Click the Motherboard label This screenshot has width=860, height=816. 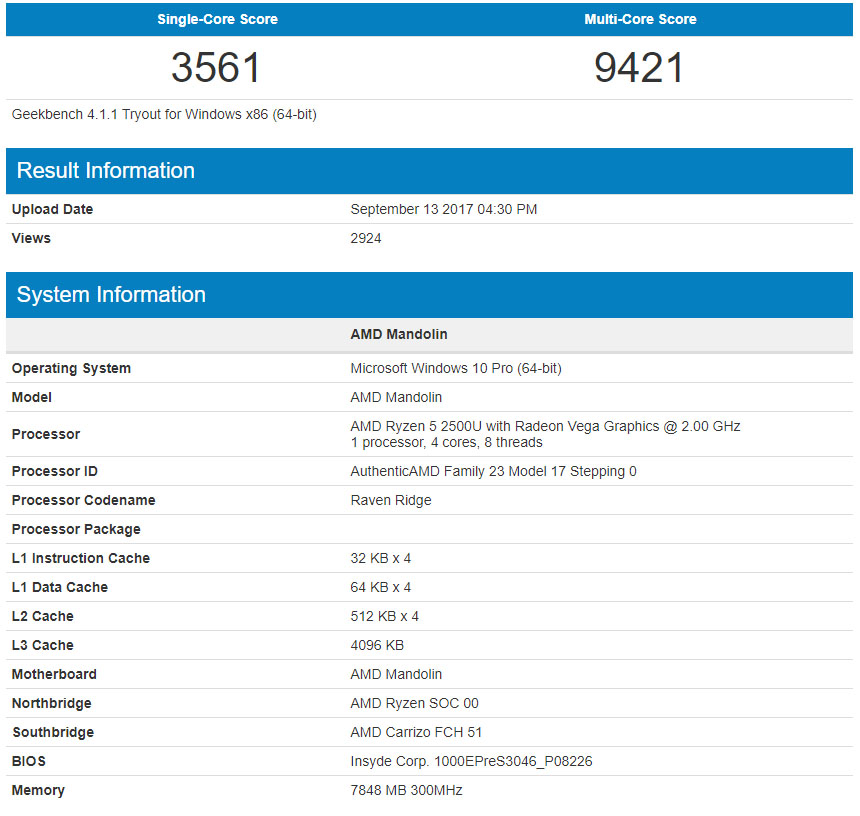[x=54, y=675]
